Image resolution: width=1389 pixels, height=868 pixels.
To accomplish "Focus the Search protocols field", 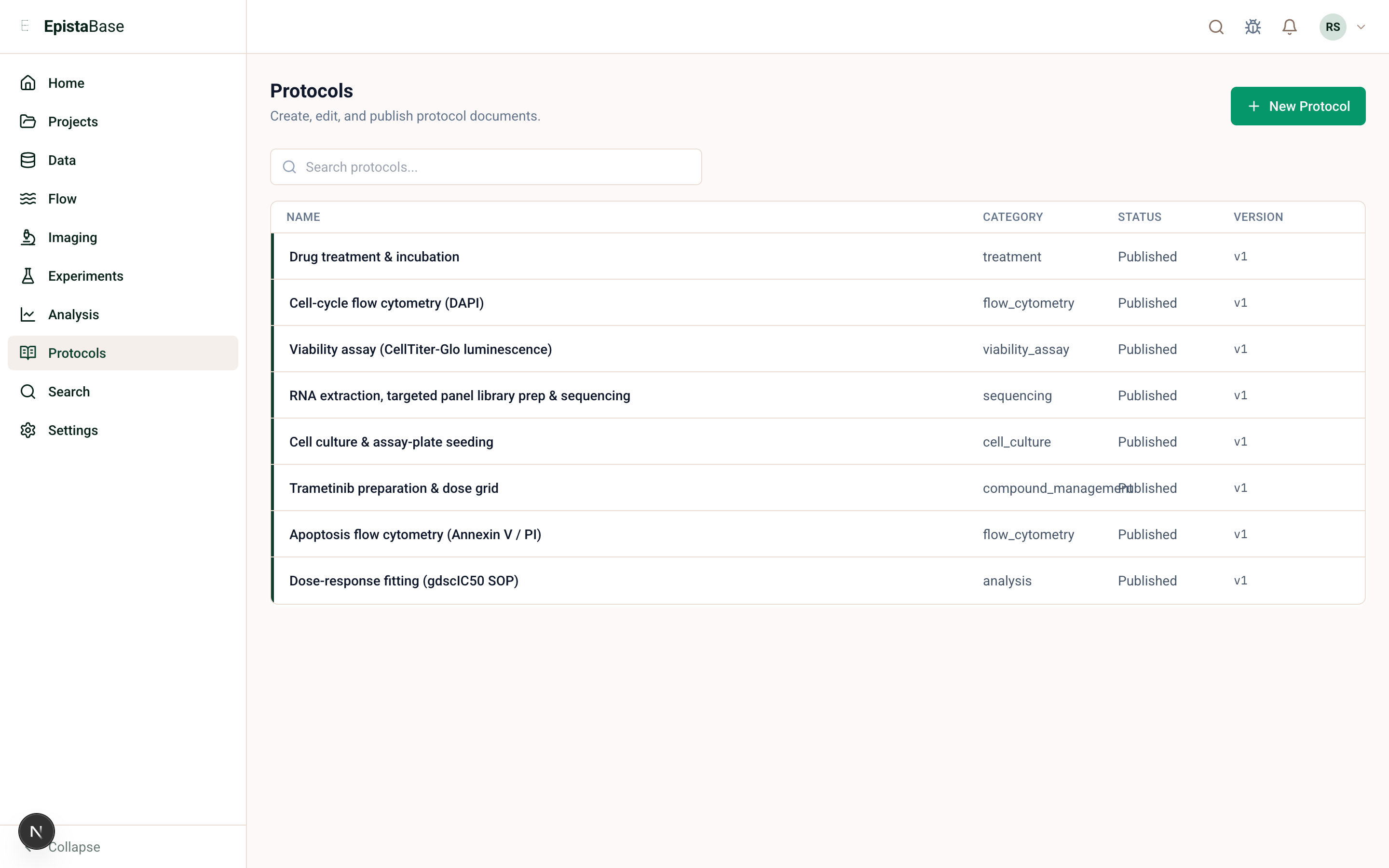I will point(486,167).
